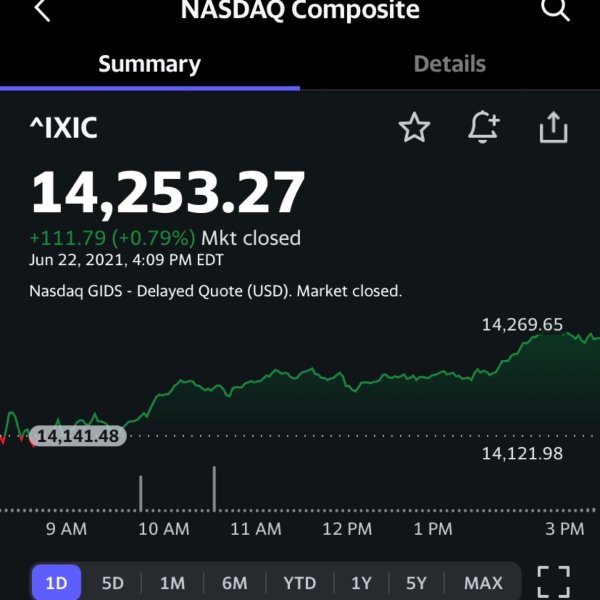Open search with magnifier icon

coord(556,10)
